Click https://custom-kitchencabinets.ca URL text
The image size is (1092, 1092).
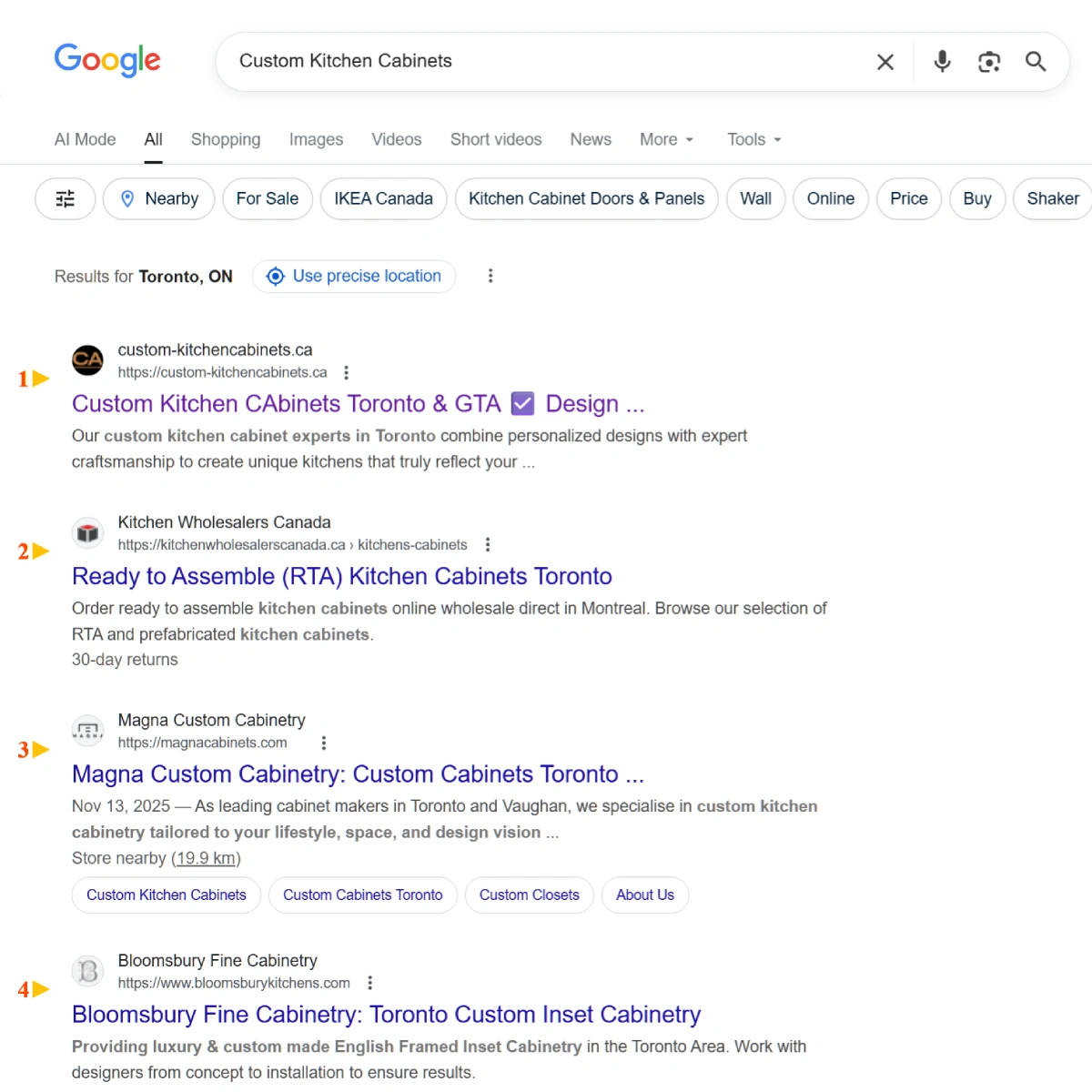point(222,372)
